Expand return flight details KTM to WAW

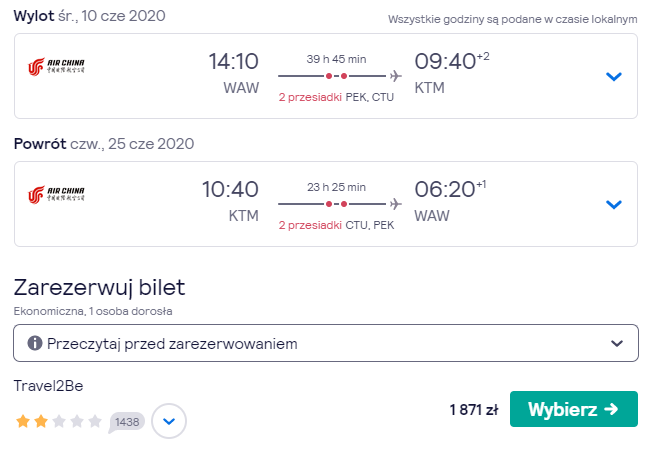[613, 204]
